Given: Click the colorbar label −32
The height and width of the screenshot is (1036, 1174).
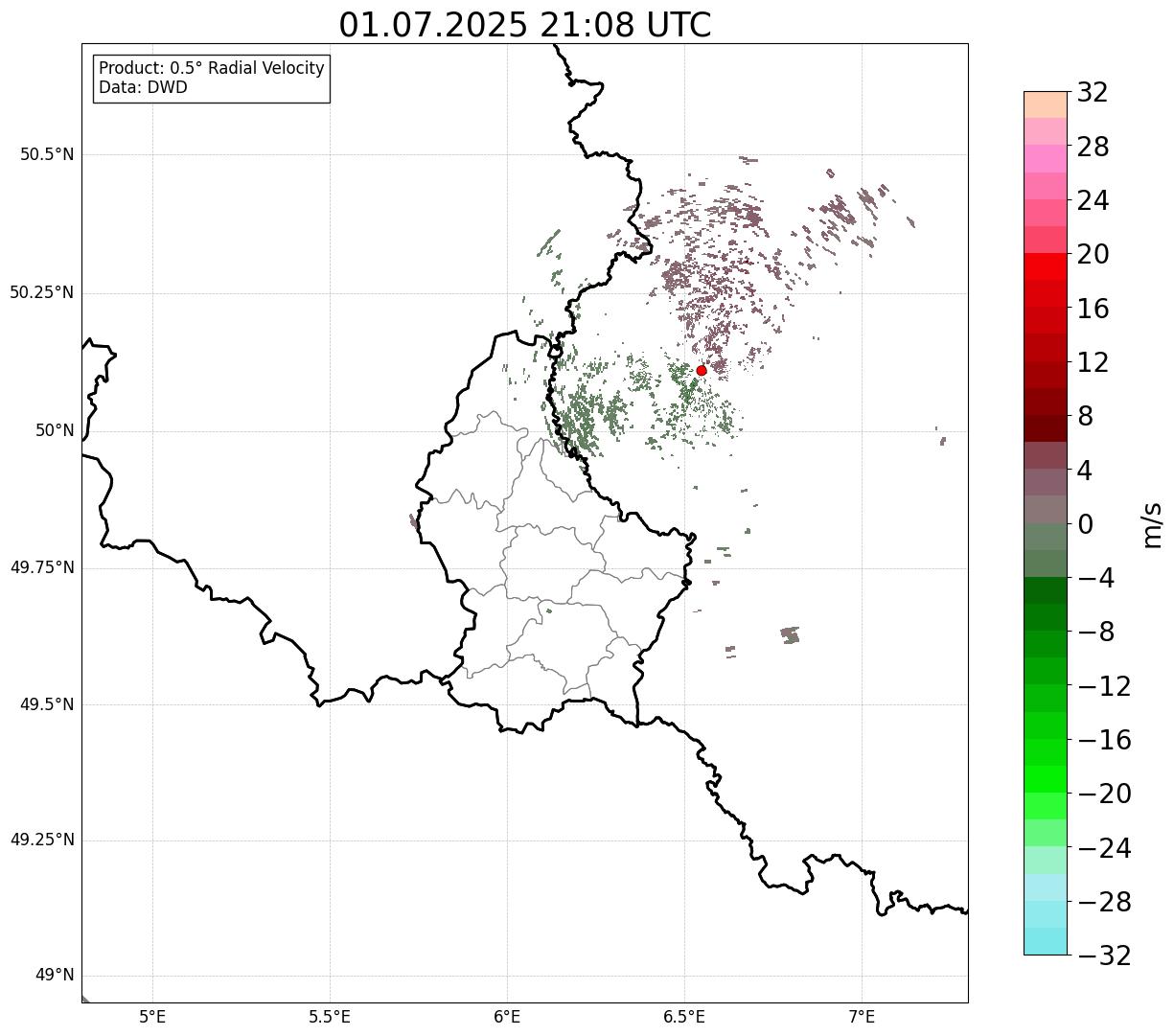Looking at the screenshot, I should click(1104, 956).
